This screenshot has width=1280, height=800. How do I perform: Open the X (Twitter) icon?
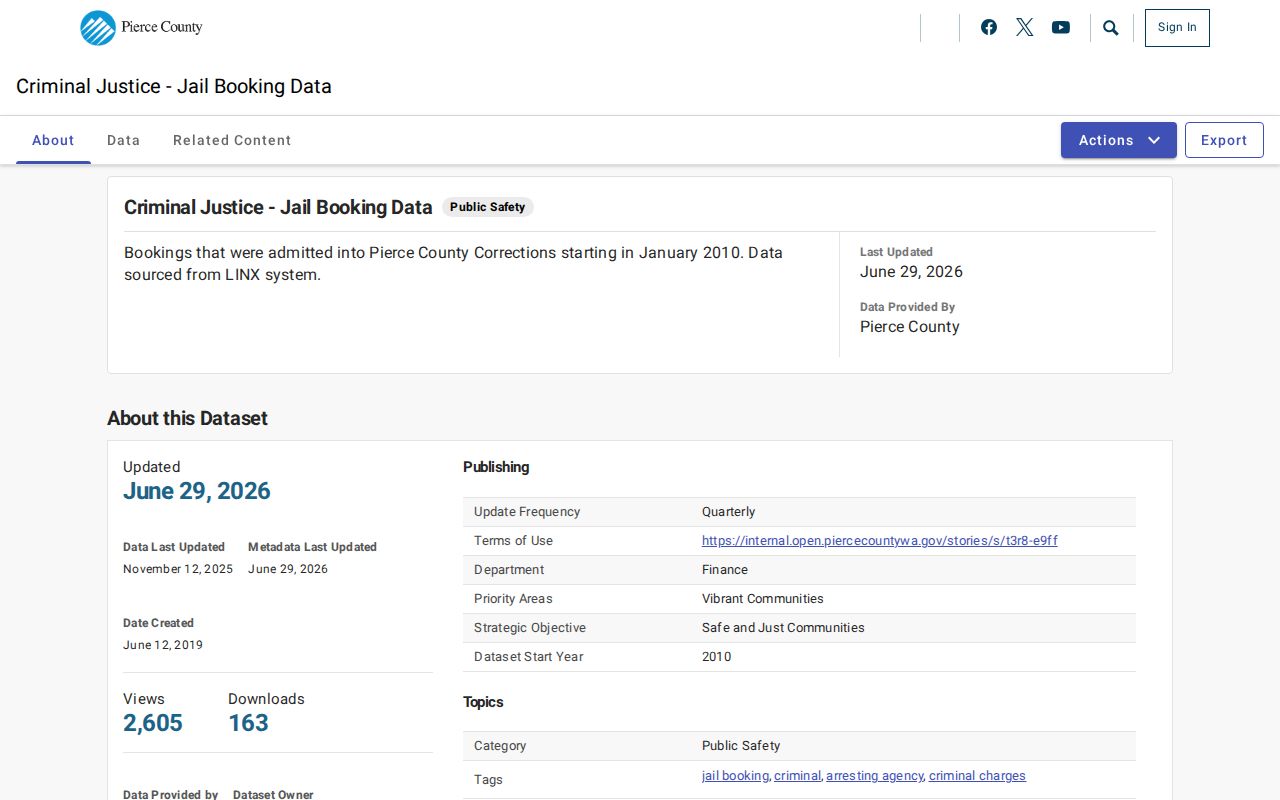point(1025,28)
